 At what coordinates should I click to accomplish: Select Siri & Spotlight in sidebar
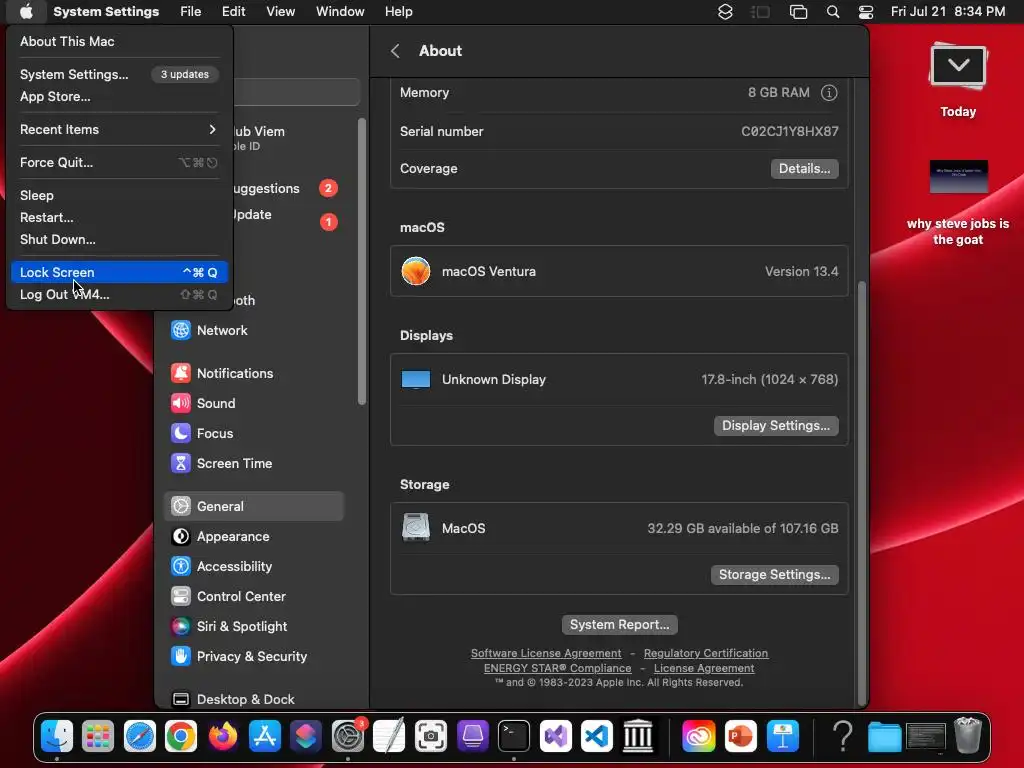coord(254,626)
